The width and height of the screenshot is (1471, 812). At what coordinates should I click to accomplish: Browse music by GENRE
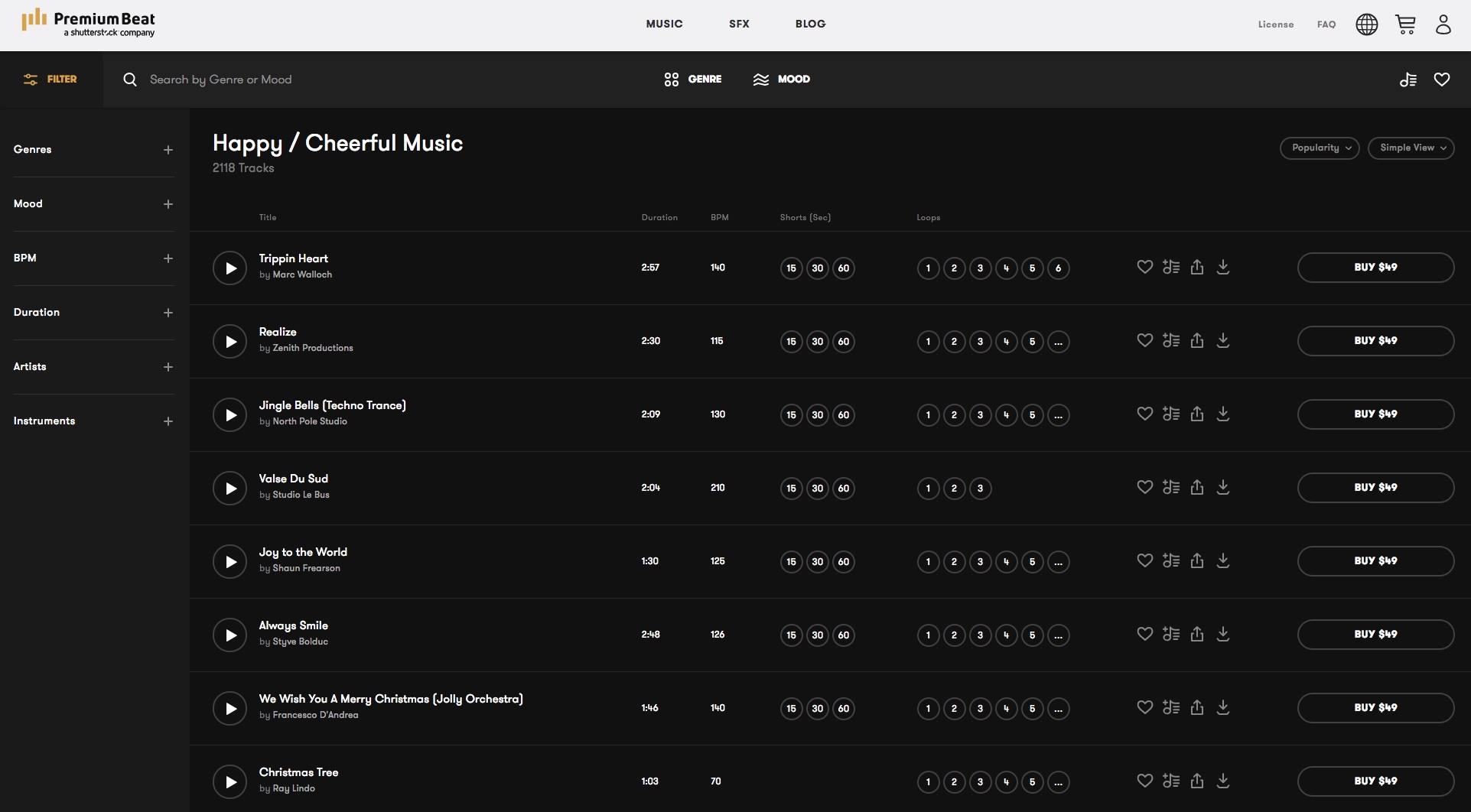(691, 79)
